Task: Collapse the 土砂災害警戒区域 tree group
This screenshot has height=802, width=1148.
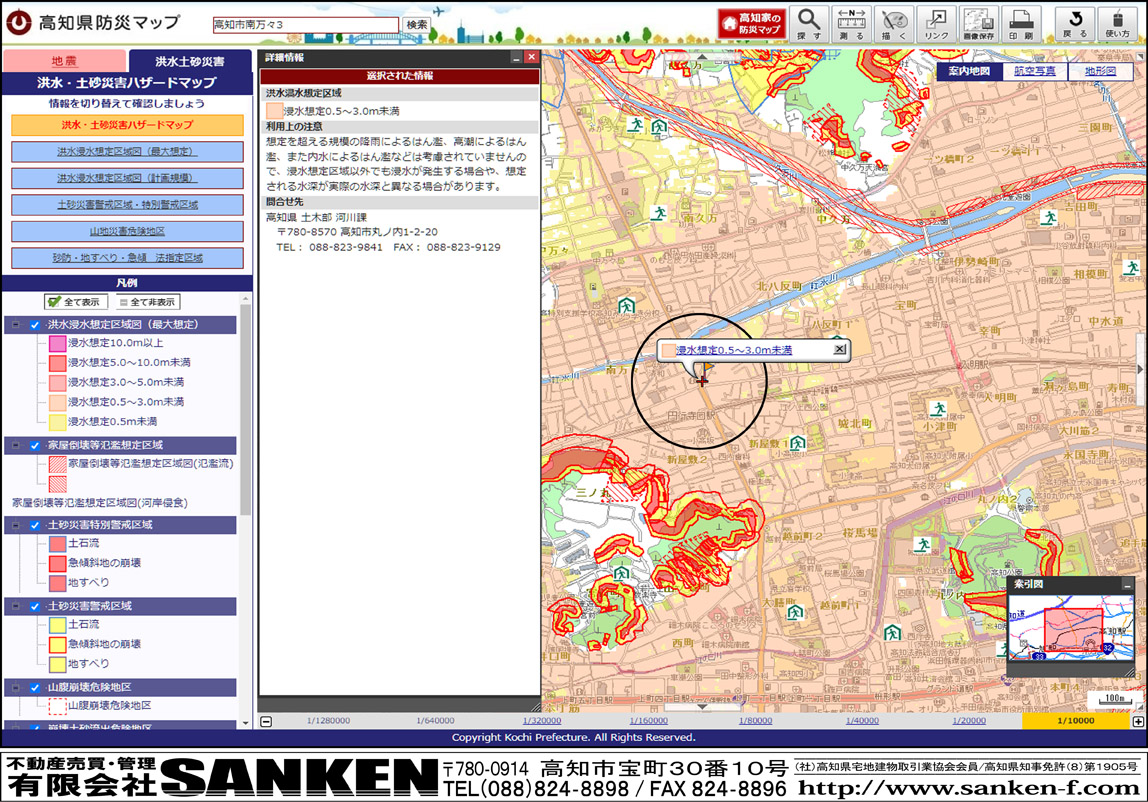Action: click(x=15, y=606)
